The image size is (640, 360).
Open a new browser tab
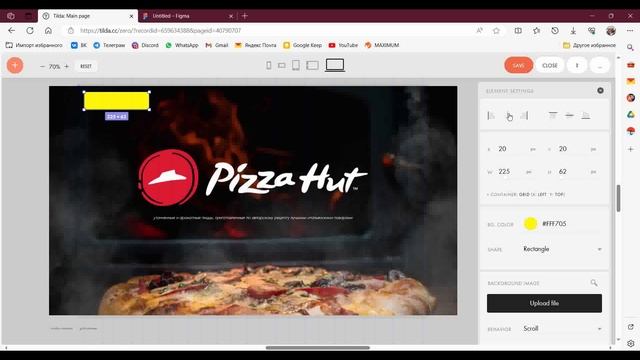[x=245, y=16]
